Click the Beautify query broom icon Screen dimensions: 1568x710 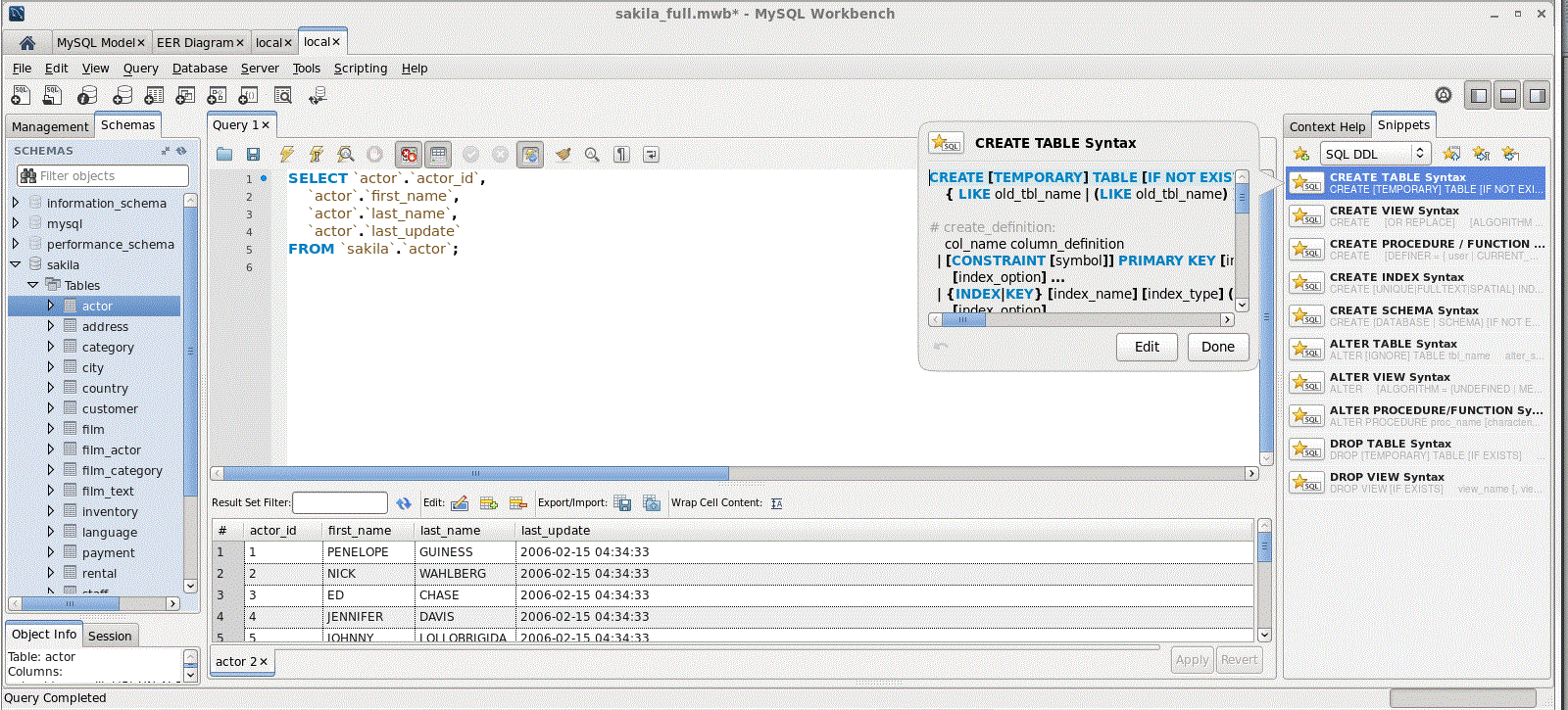[563, 155]
